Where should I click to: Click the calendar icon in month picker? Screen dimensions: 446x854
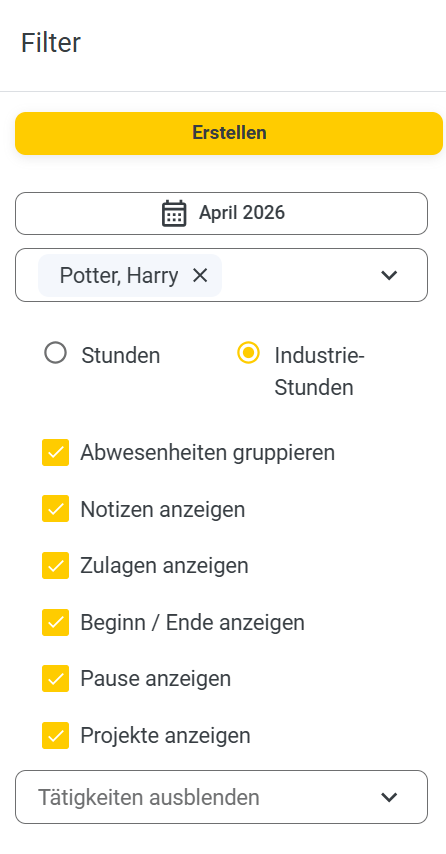174,213
